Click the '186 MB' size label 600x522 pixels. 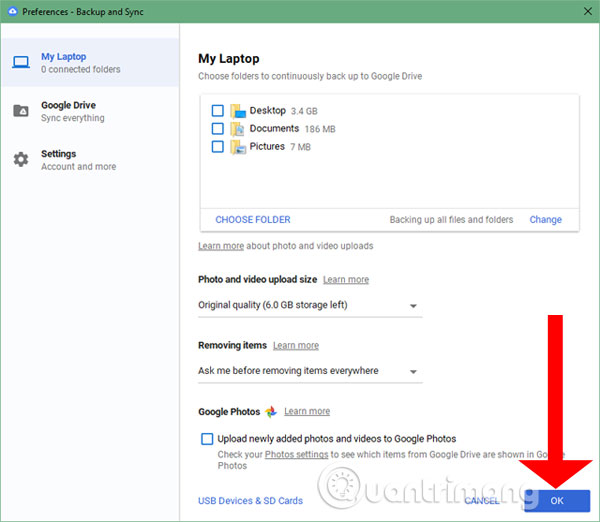coord(320,129)
